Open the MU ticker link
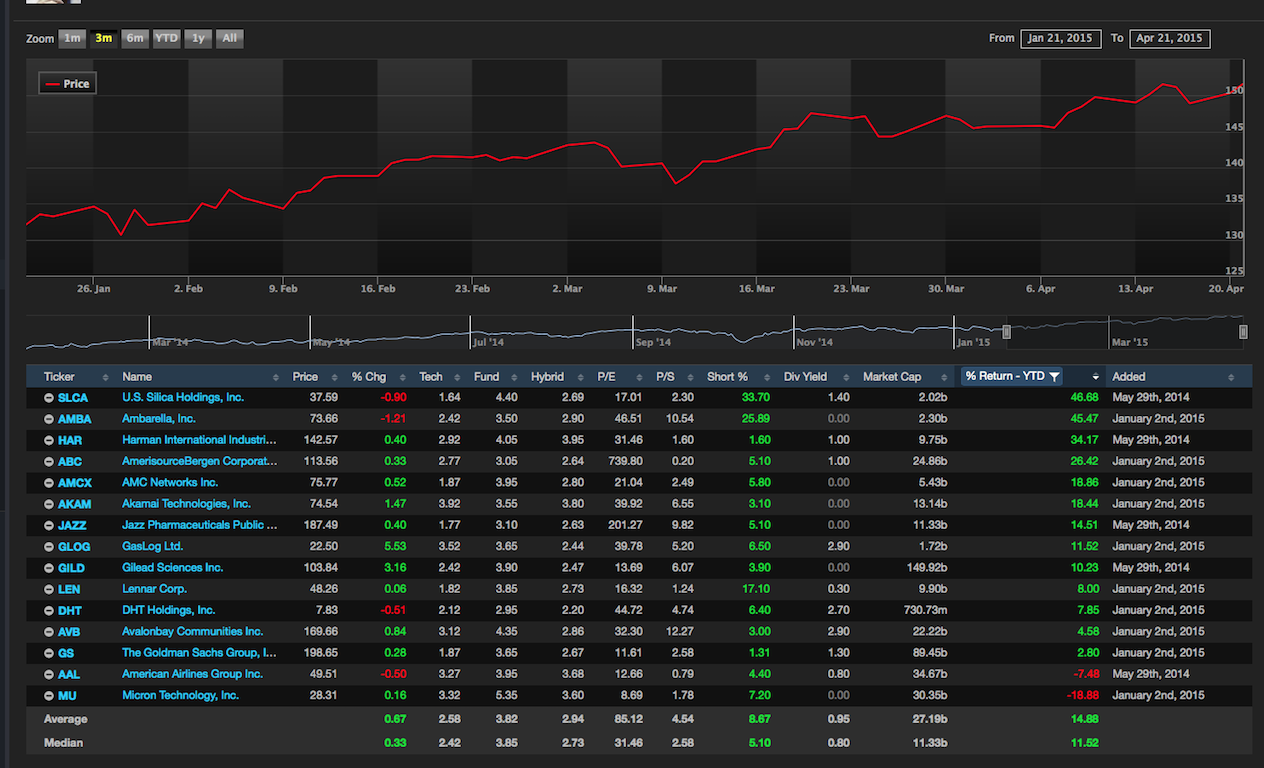This screenshot has width=1264, height=768. (x=67, y=695)
